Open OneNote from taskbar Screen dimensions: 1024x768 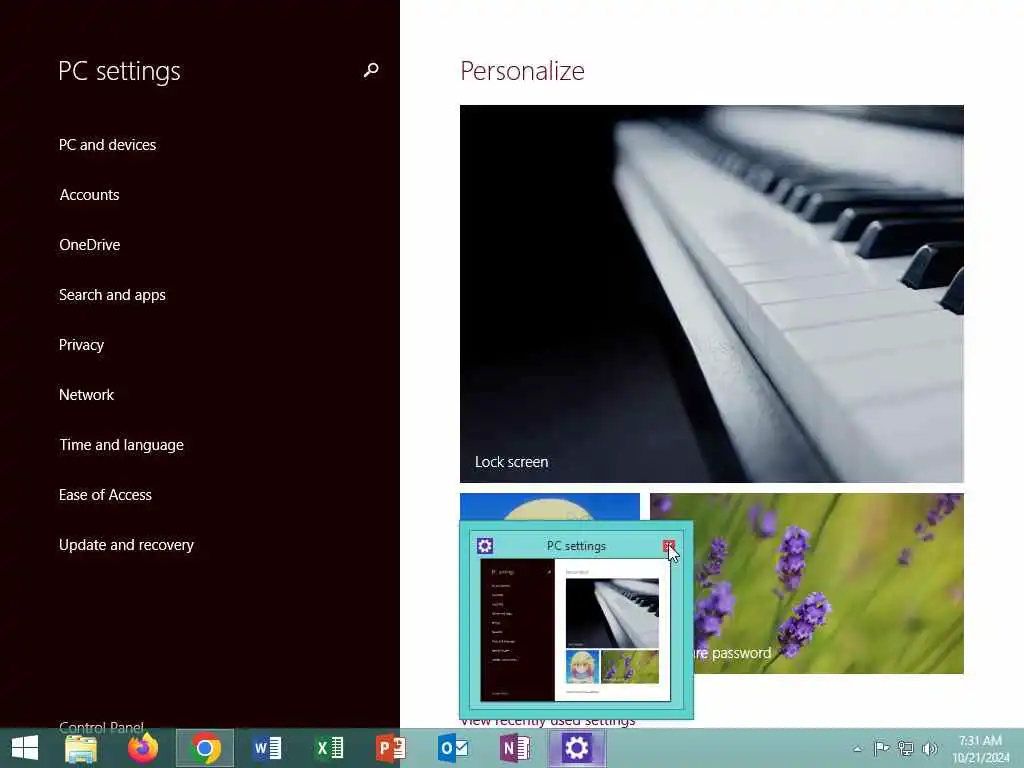[515, 748]
